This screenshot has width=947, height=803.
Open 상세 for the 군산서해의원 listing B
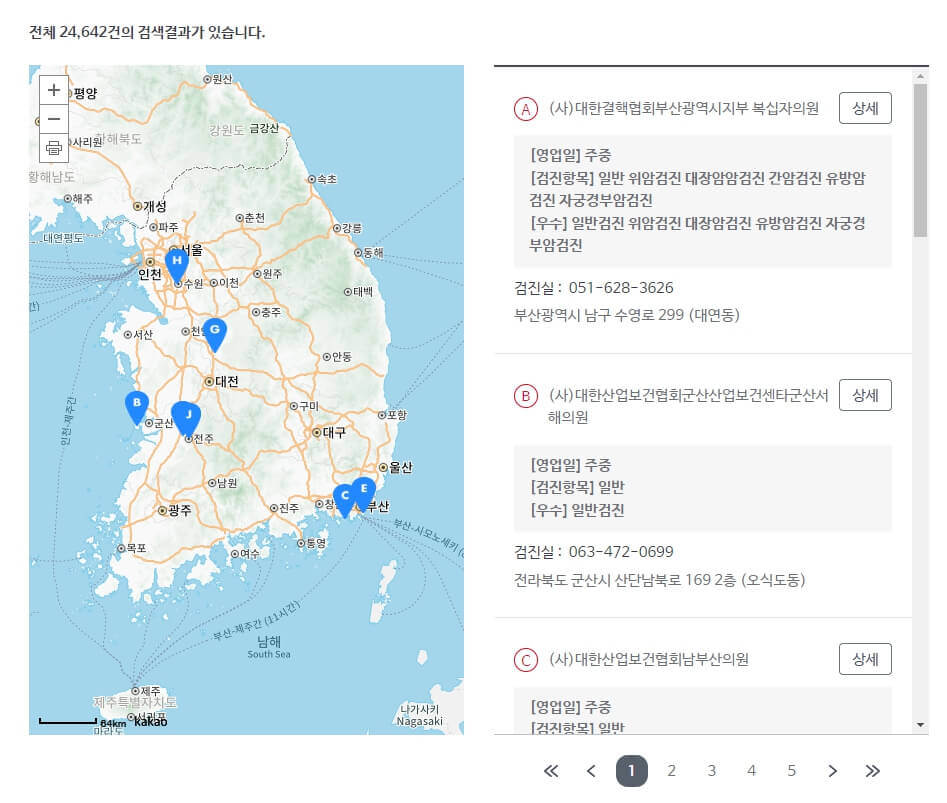click(864, 395)
